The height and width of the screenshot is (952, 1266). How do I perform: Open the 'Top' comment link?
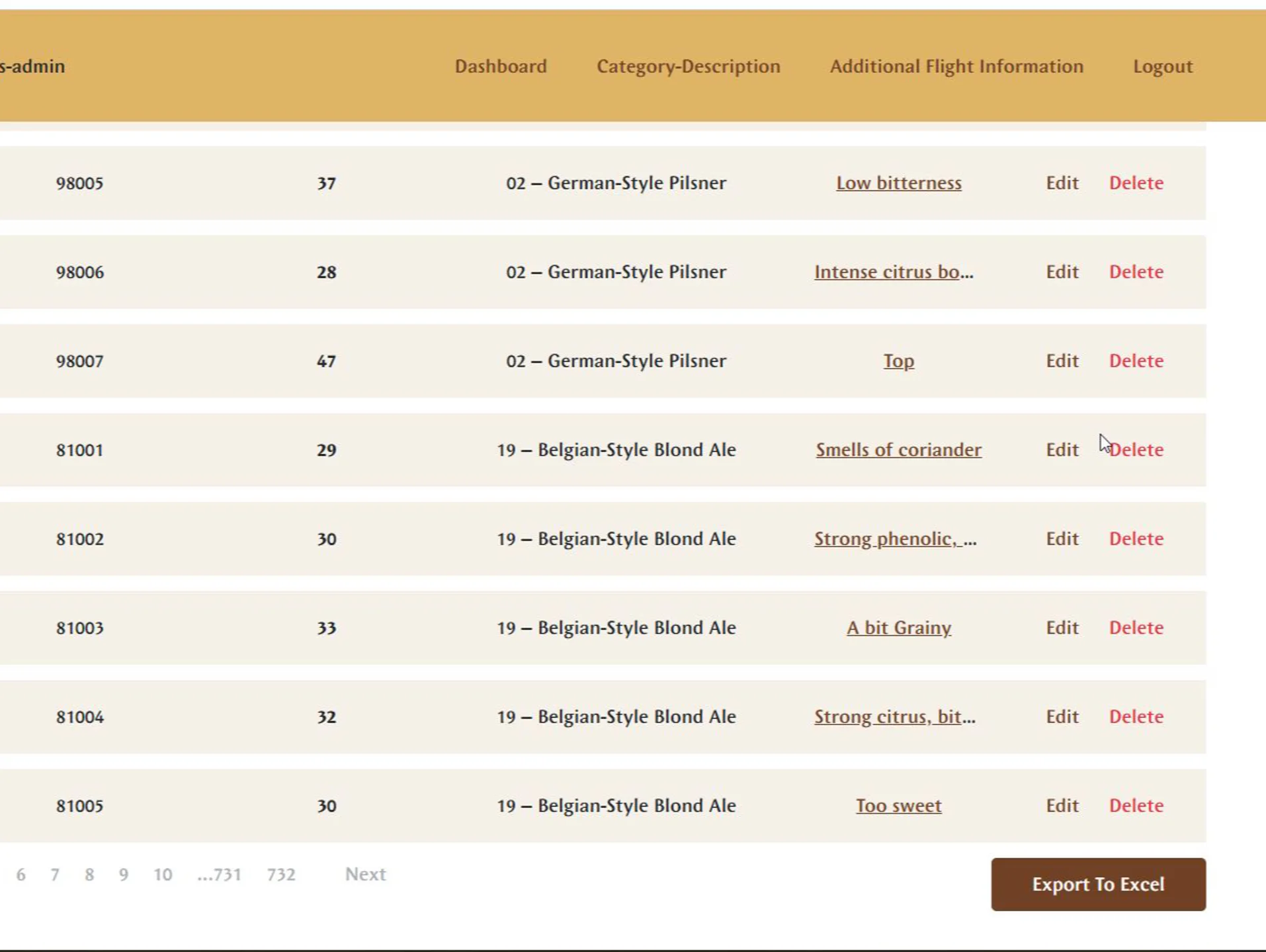(899, 361)
